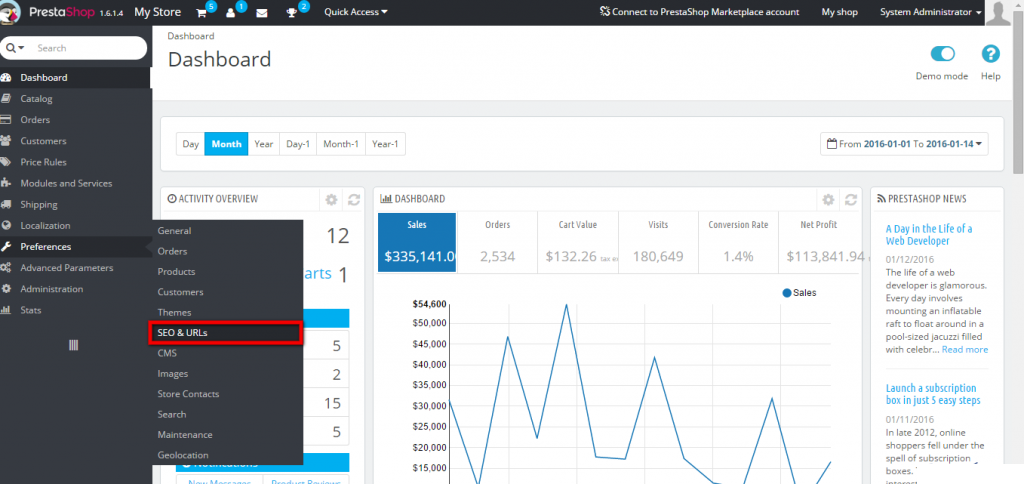The width and height of the screenshot is (1024, 484).
Task: Switch to the Cart Value chart tab
Action: coord(578,242)
